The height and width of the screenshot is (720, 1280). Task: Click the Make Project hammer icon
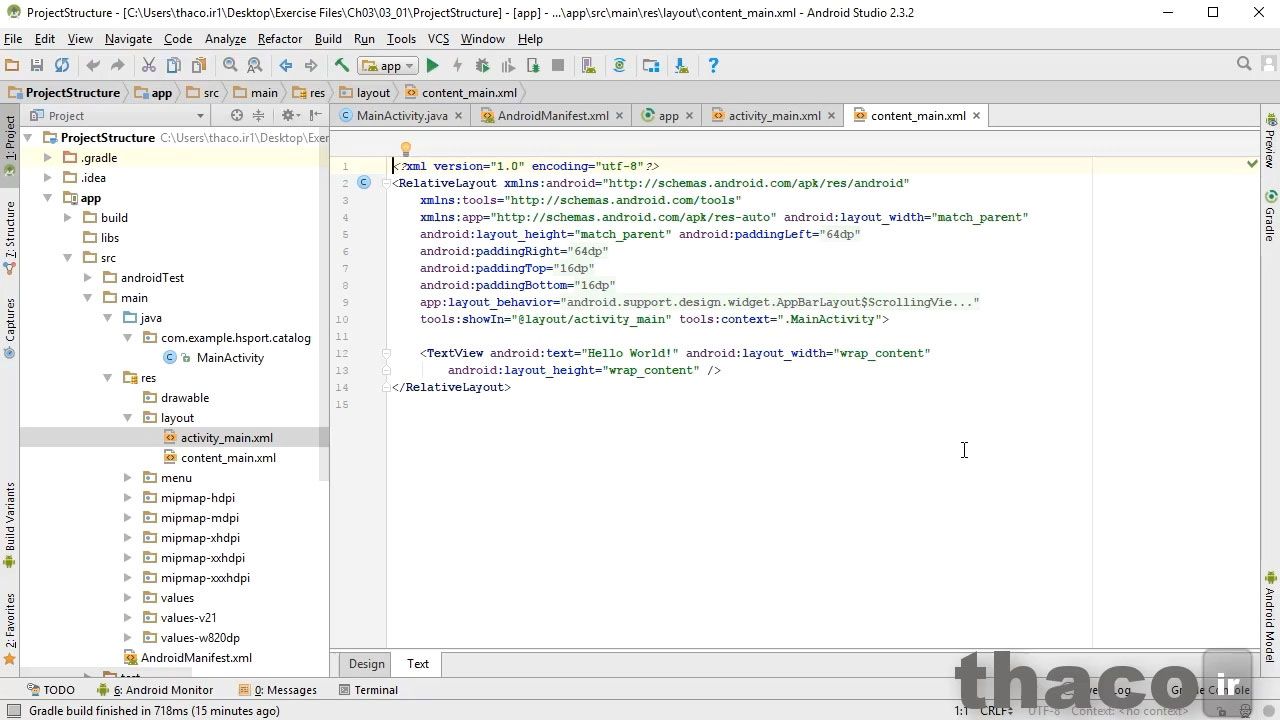[x=342, y=65]
